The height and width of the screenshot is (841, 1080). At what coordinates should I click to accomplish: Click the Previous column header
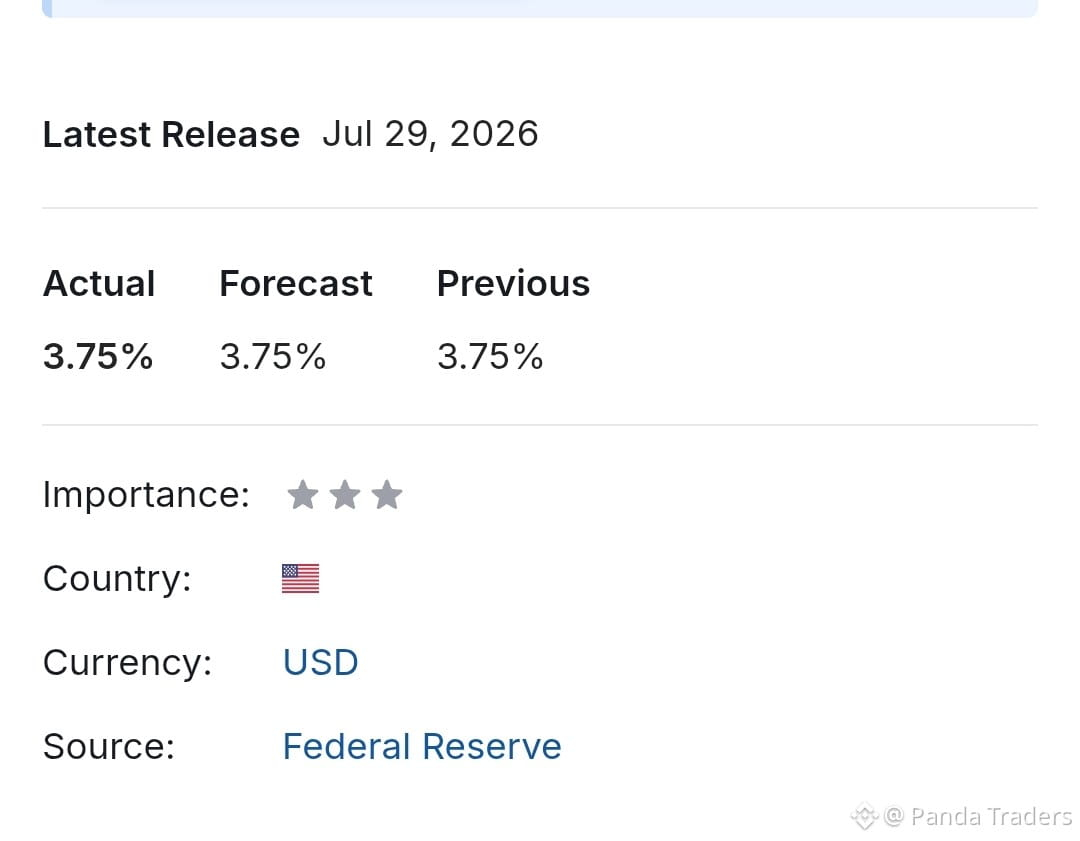(513, 283)
